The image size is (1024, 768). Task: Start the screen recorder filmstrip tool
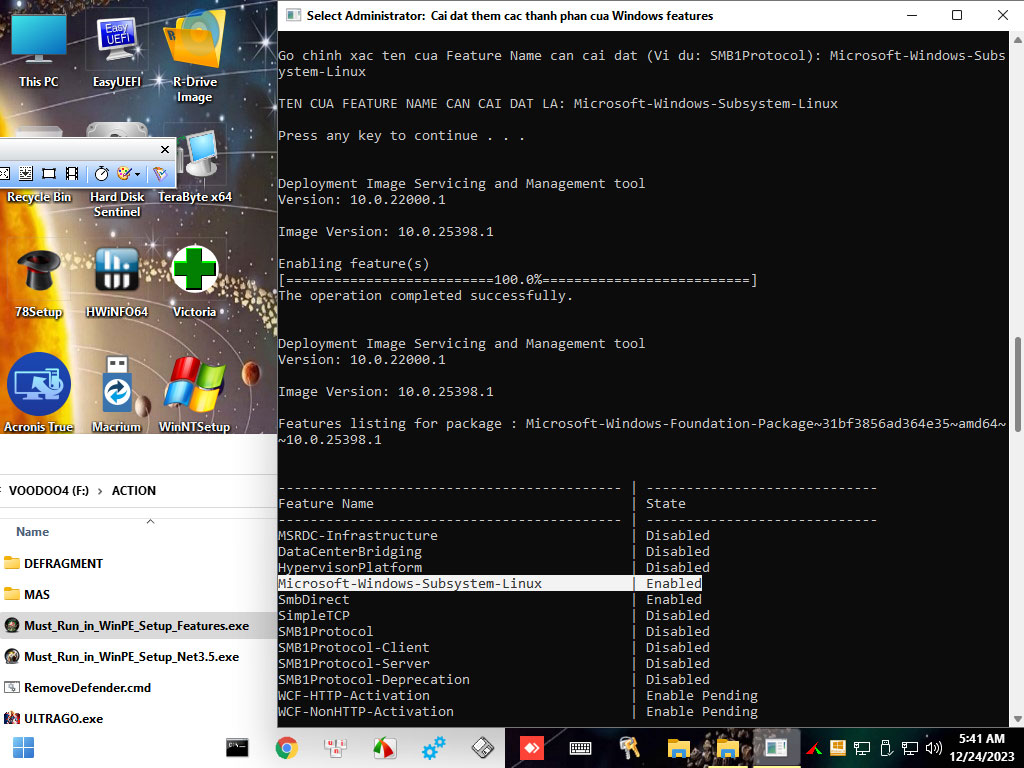pyautogui.click(x=72, y=173)
